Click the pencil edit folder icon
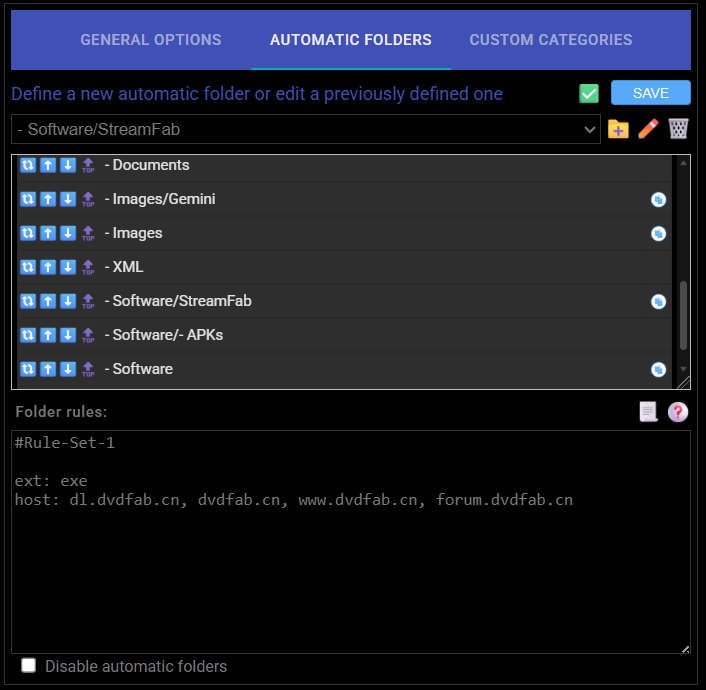This screenshot has width=706, height=690. point(648,129)
